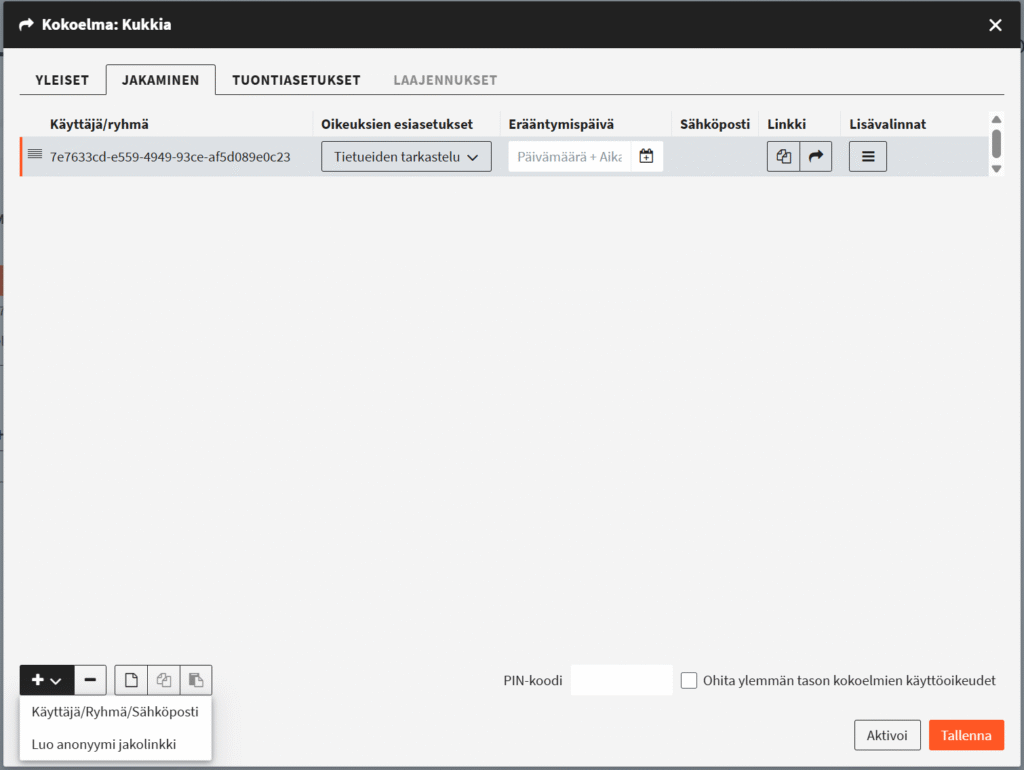Open the Lisävalinnat hamburger menu
1024x770 pixels.
coord(868,157)
